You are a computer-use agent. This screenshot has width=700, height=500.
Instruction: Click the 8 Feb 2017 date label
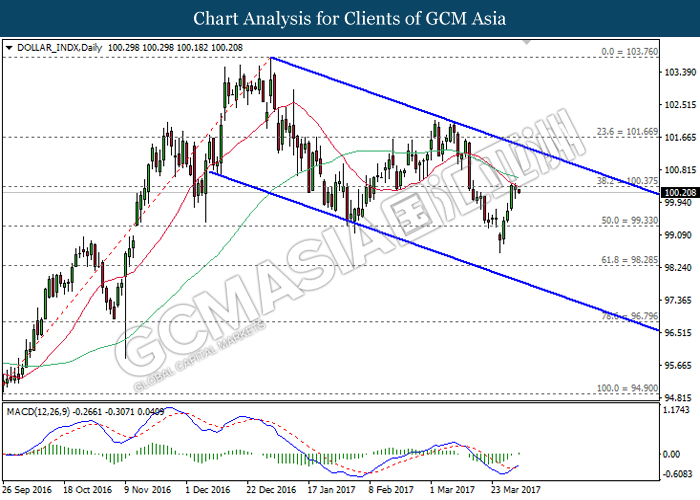pyautogui.click(x=392, y=490)
